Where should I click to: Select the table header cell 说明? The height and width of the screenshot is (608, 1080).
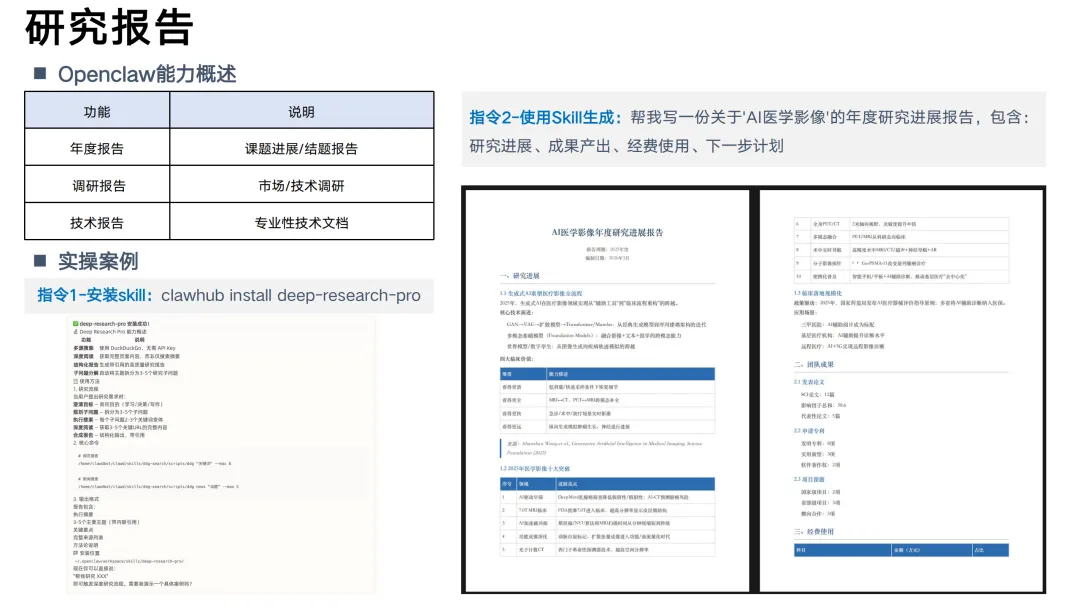pos(302,112)
